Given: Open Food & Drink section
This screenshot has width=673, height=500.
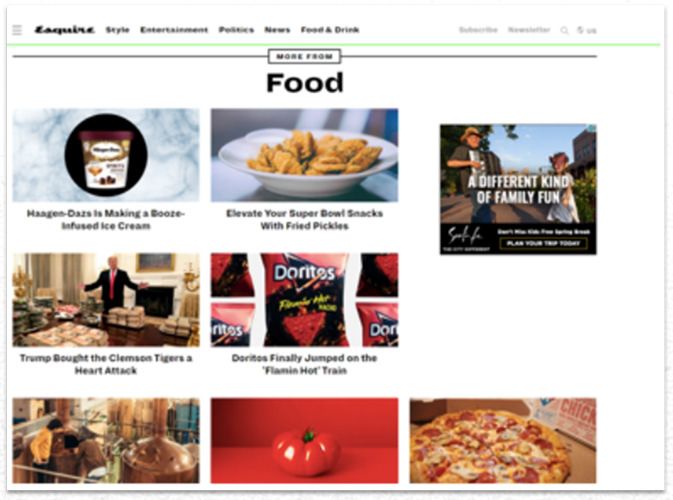Looking at the screenshot, I should 330,30.
